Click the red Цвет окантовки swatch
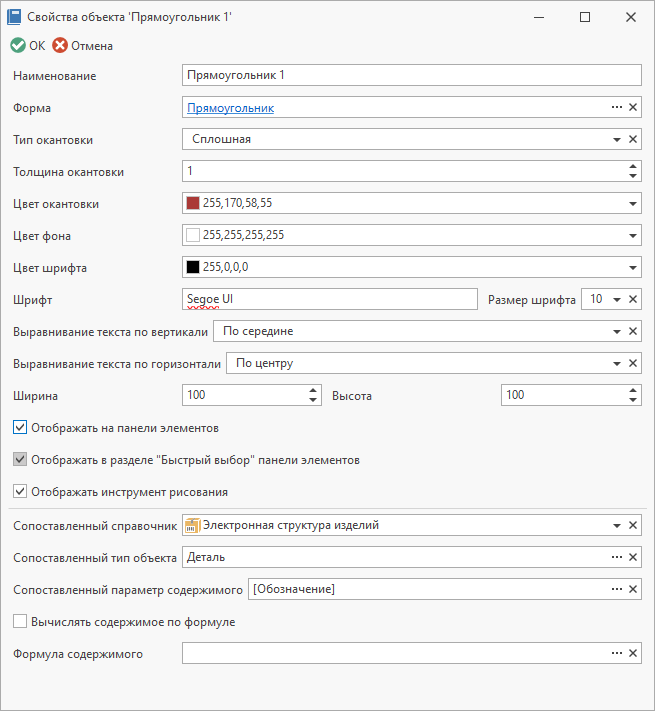Viewport: 655px width, 711px height. tap(193, 203)
